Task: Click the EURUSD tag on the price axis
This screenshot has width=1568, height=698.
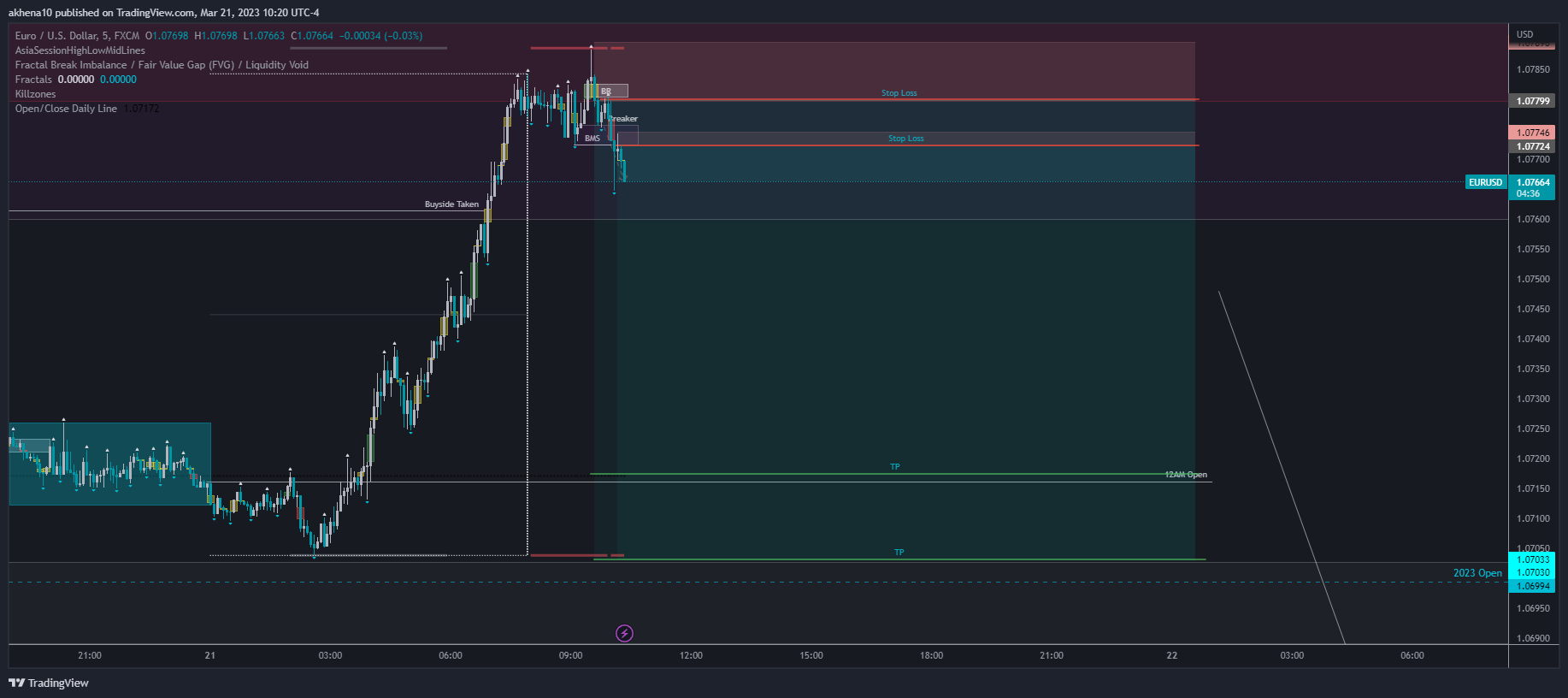Action: (x=1486, y=182)
